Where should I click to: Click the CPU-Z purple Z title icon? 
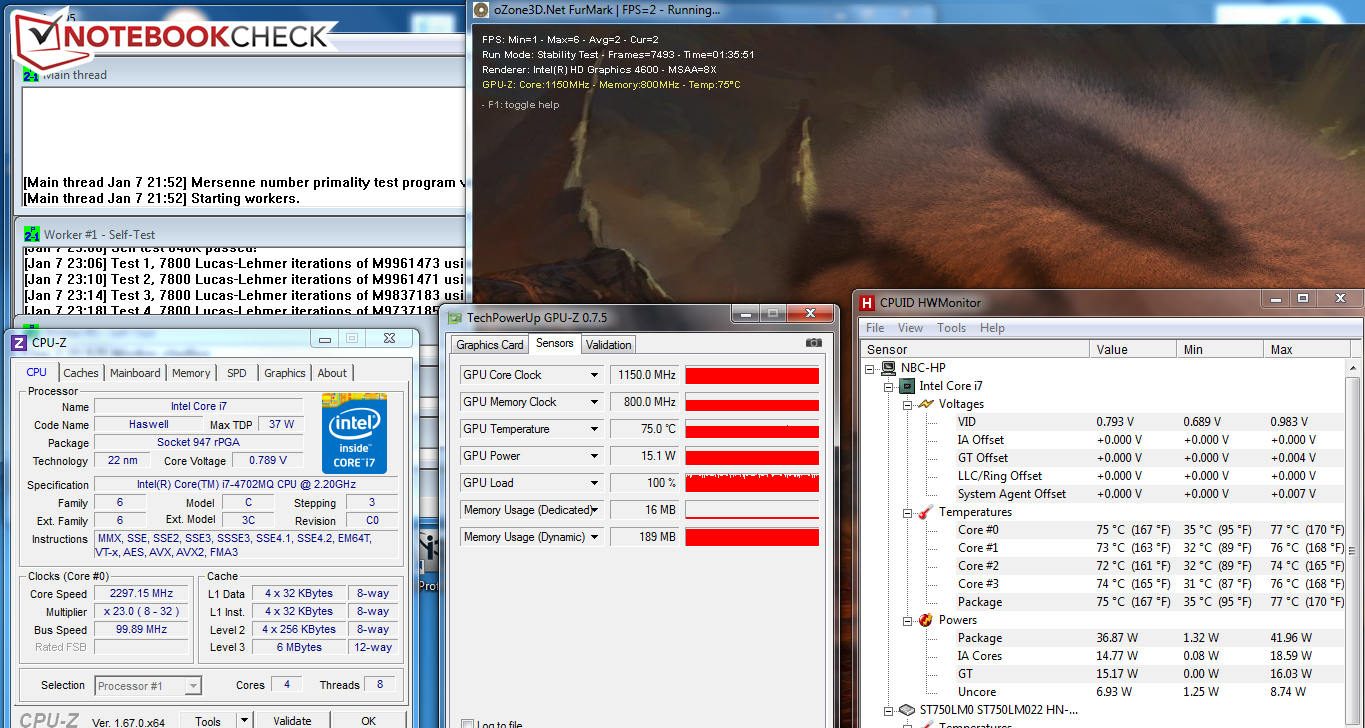[x=19, y=343]
